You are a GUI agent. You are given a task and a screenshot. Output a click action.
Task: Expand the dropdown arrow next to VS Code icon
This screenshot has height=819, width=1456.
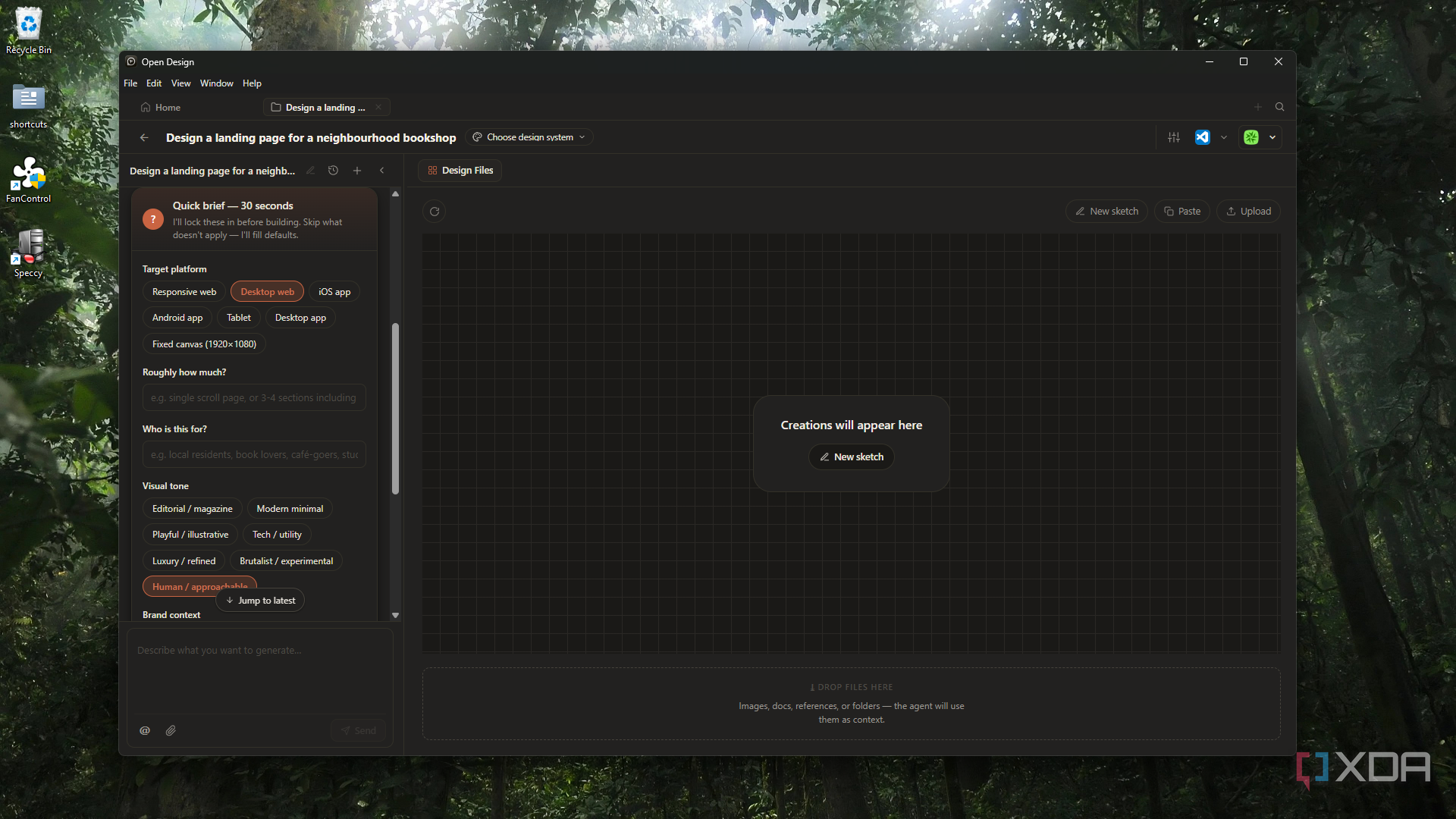(1224, 137)
